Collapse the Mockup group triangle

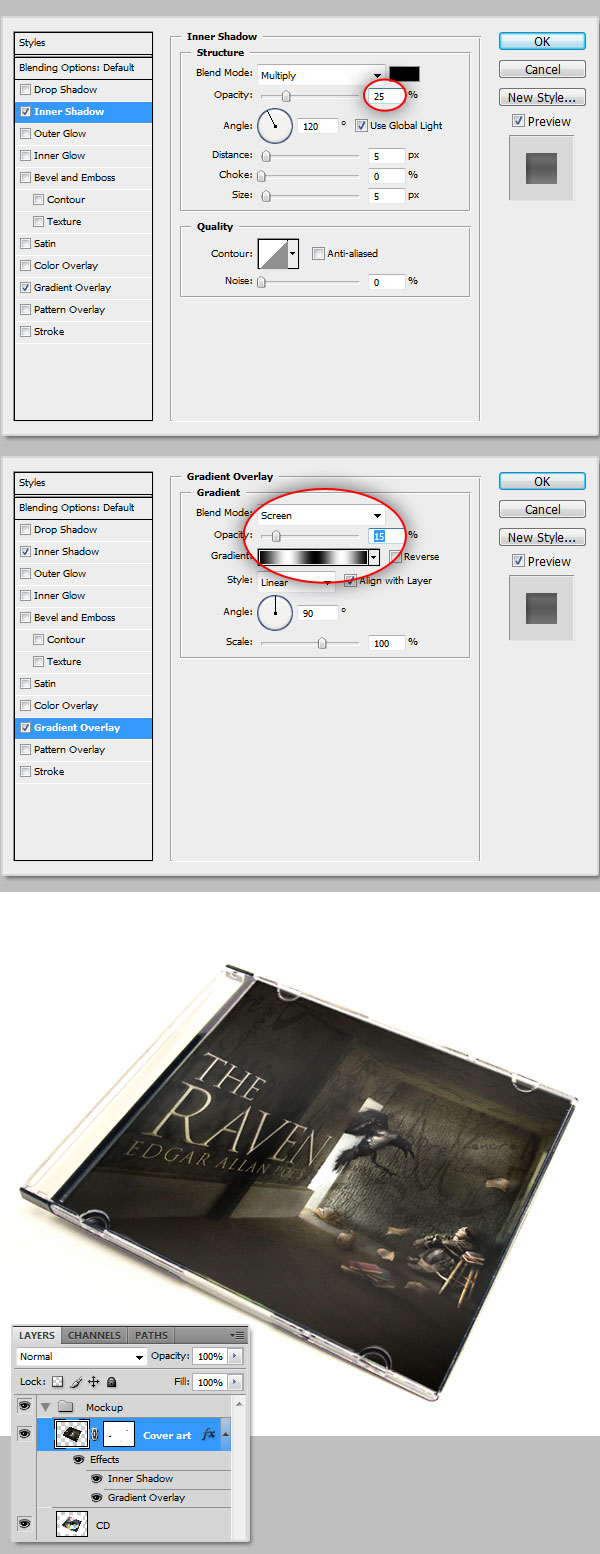point(45,1407)
